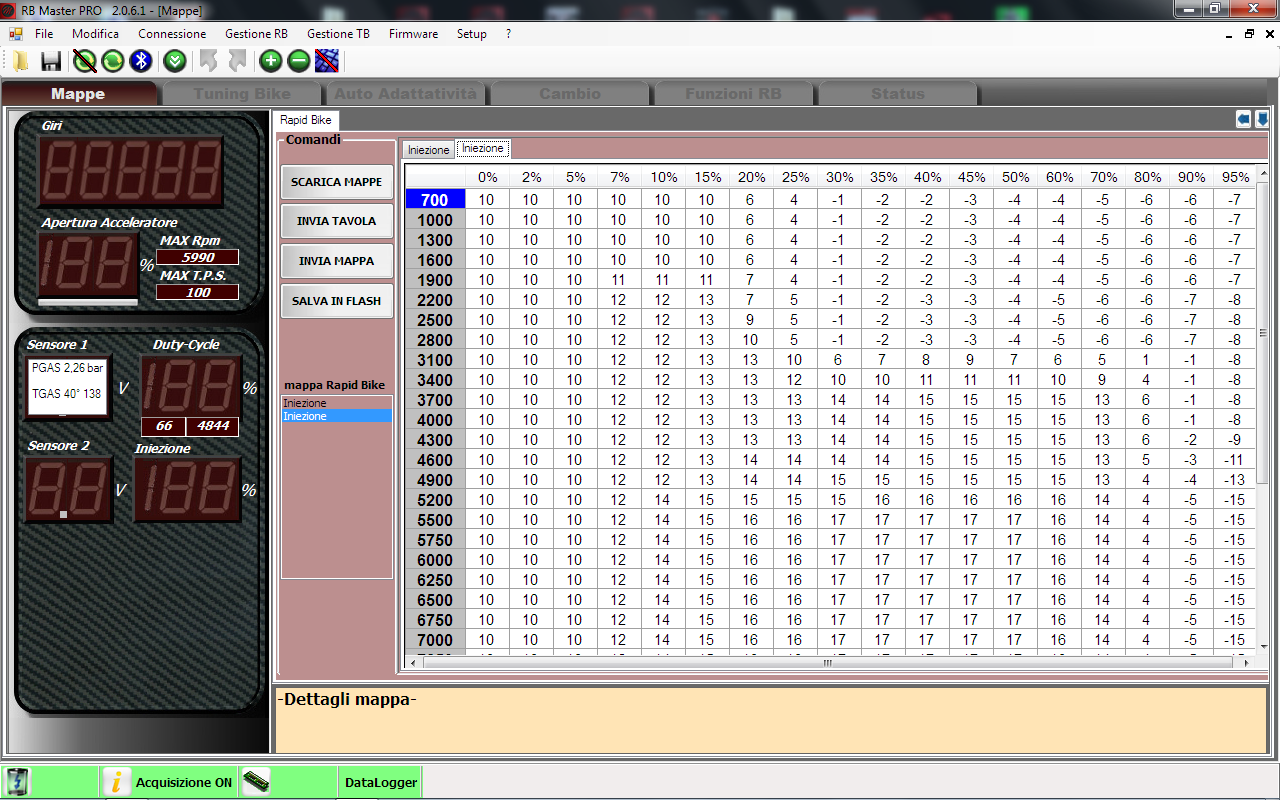
Task: Select cell at row 4900, column 95%
Action: click(1234, 480)
